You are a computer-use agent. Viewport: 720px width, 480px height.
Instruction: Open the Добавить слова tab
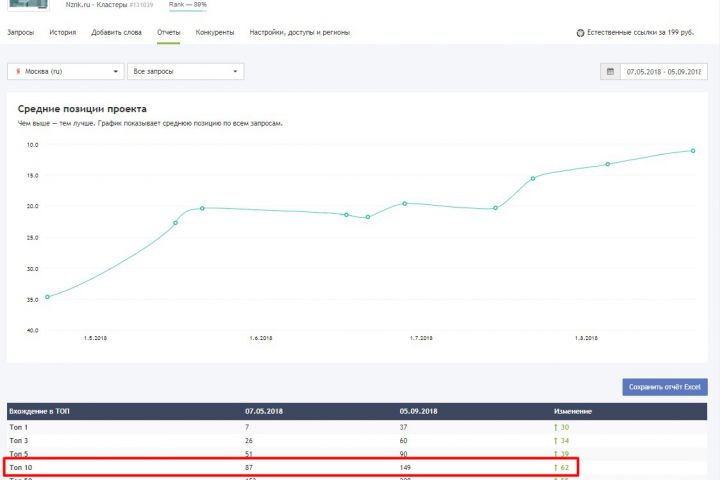(116, 33)
